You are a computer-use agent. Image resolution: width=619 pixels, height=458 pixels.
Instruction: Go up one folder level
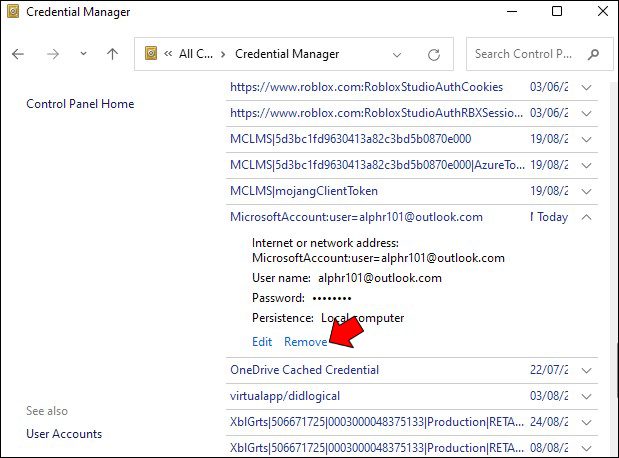[113, 54]
